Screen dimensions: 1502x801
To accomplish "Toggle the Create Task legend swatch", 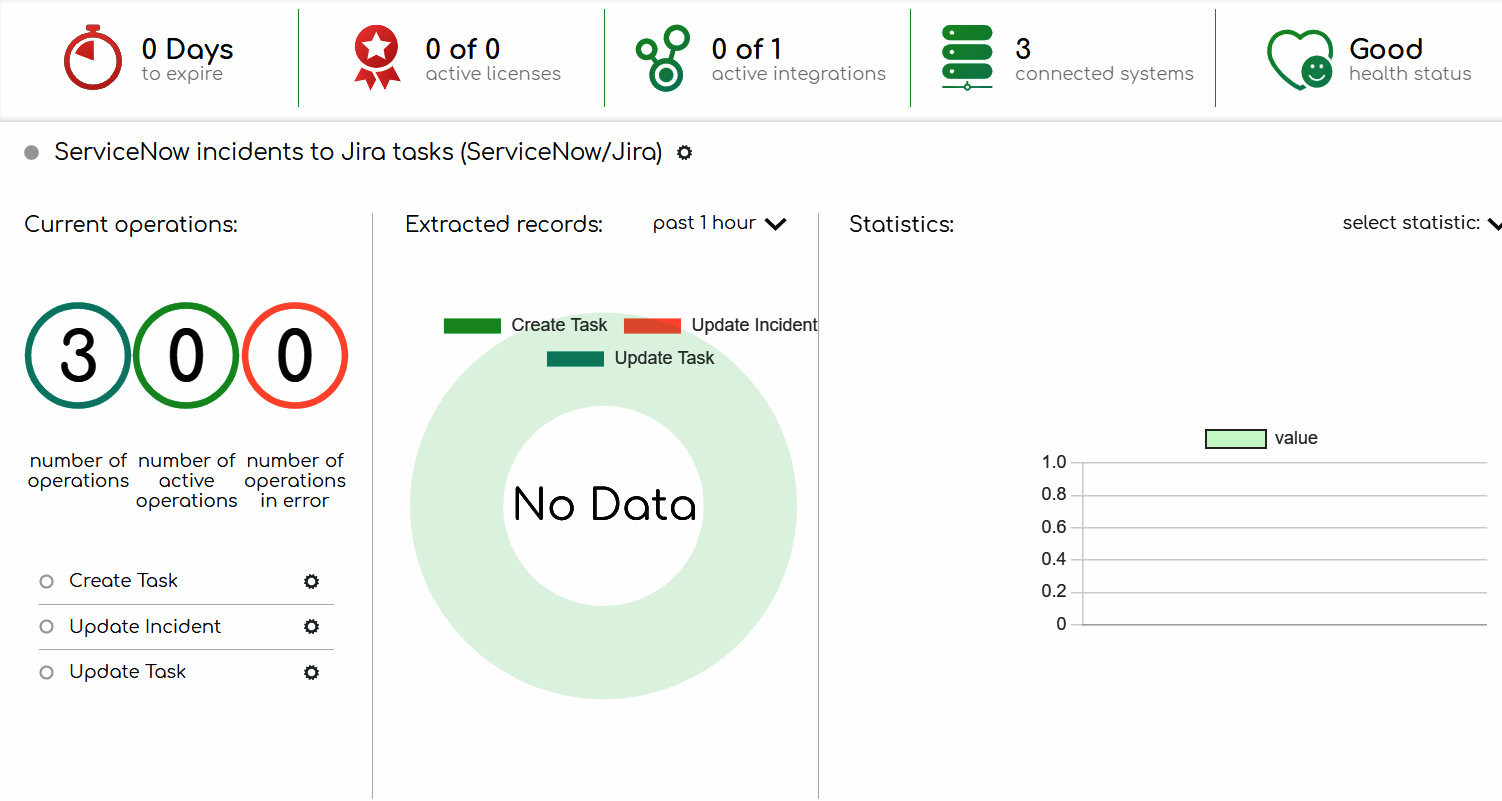I will point(472,326).
